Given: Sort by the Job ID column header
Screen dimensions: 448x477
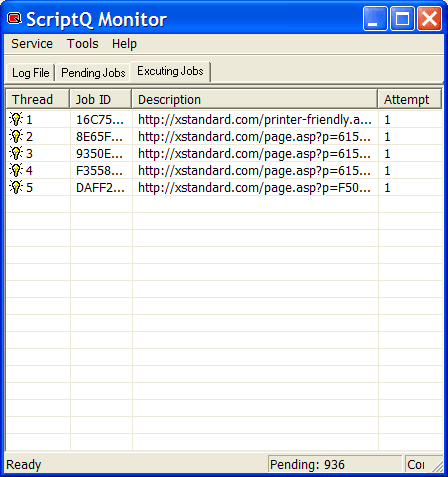Looking at the screenshot, I should 101,99.
